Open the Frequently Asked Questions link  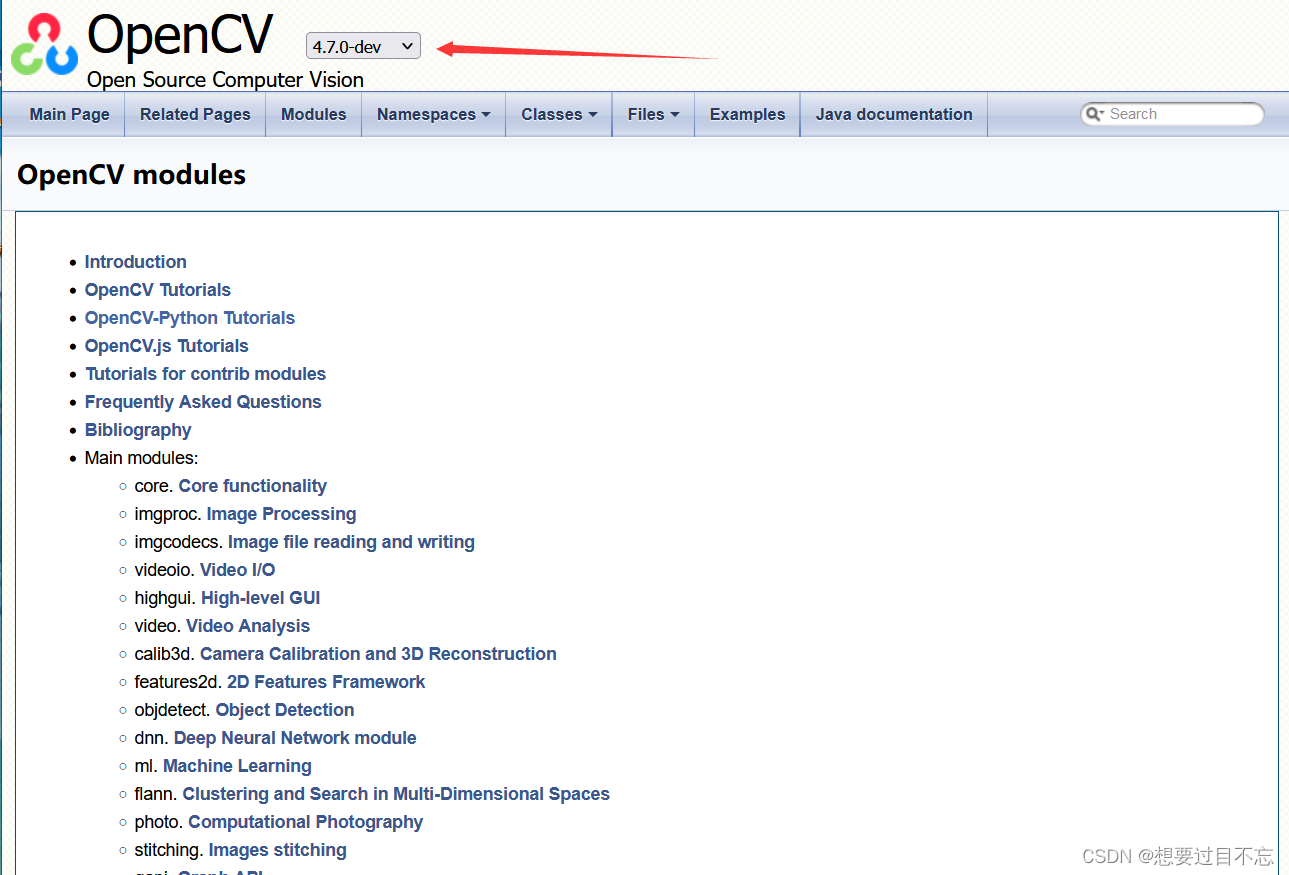pos(203,402)
